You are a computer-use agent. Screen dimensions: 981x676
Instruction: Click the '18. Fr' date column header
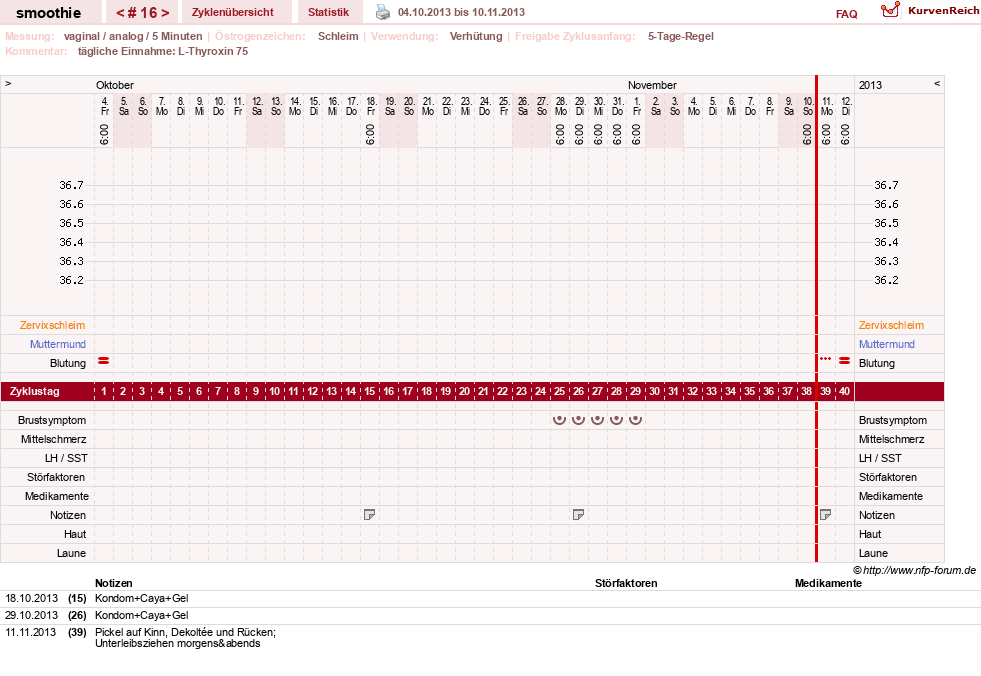pos(371,106)
